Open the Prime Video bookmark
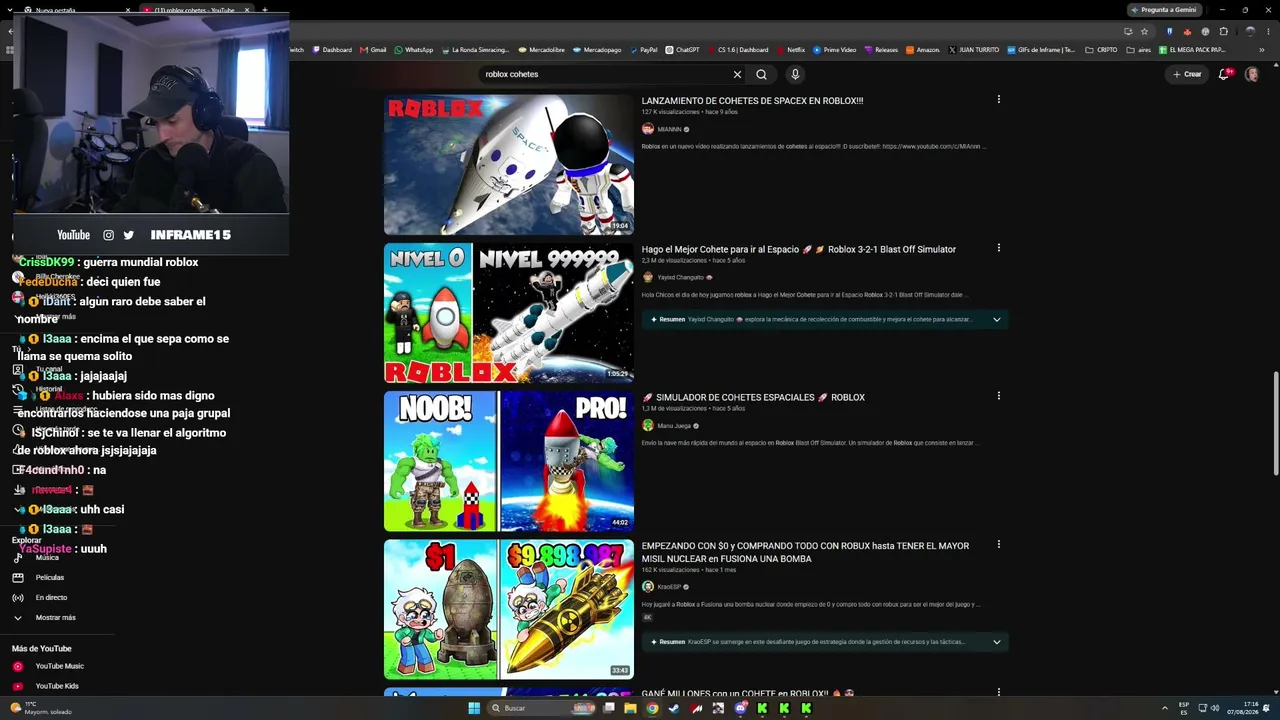The image size is (1280, 720). (835, 50)
